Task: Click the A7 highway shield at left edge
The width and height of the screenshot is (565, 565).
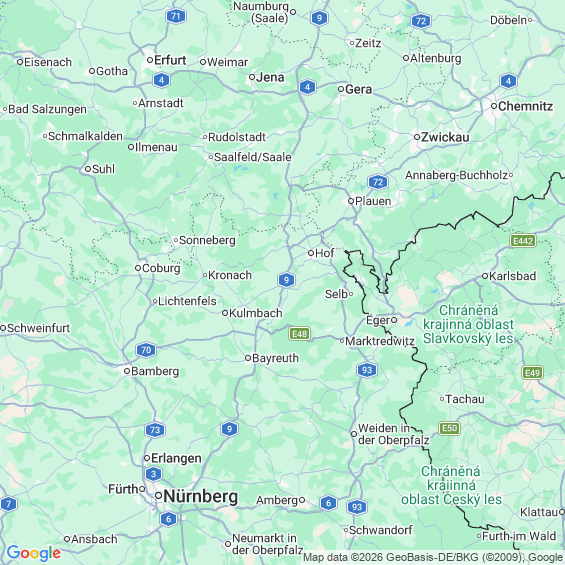Action: (8, 504)
